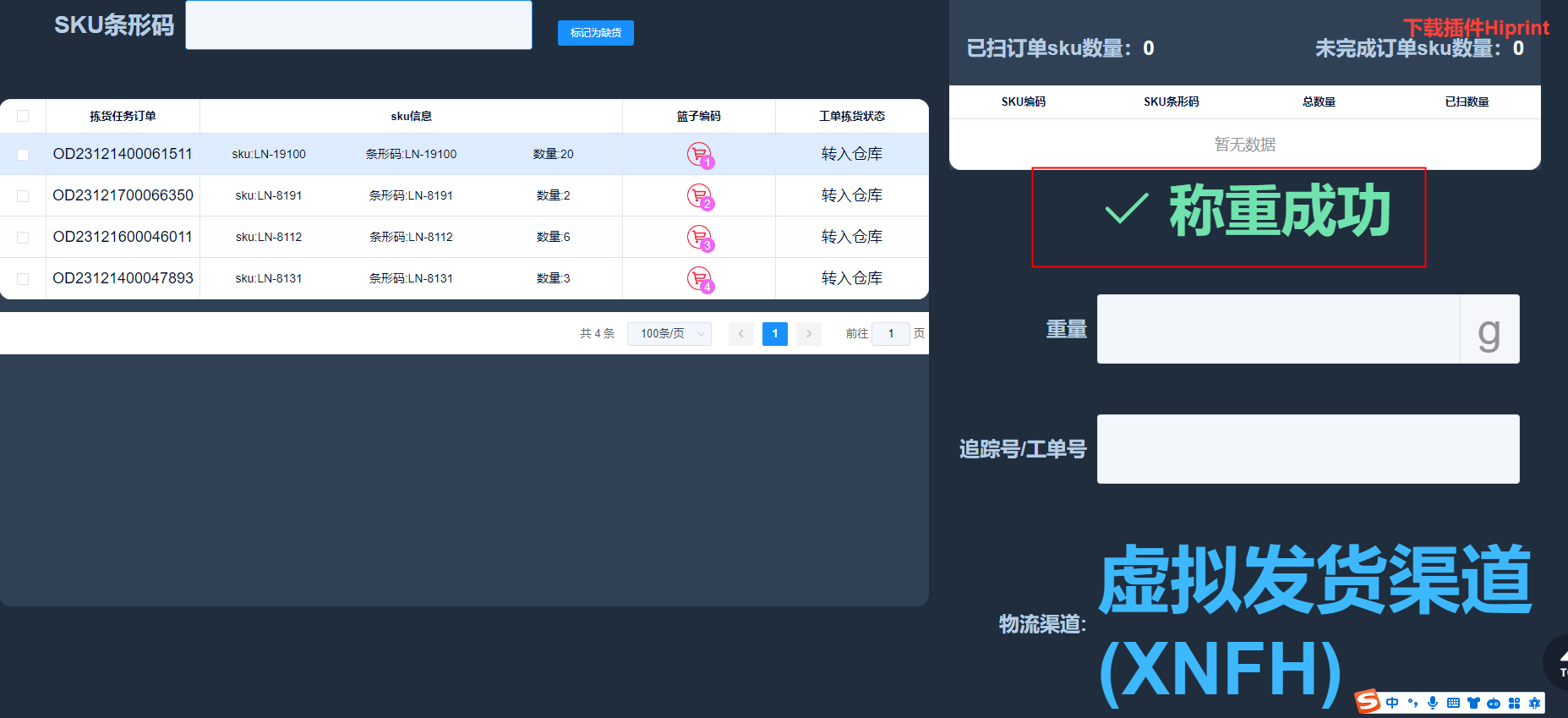This screenshot has width=1568, height=718.
Task: Focus the 追踪号/工单号 input field
Action: [x=1308, y=449]
